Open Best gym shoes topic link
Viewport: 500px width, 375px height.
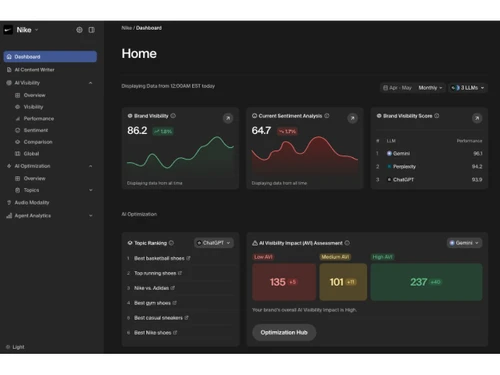click(x=155, y=303)
